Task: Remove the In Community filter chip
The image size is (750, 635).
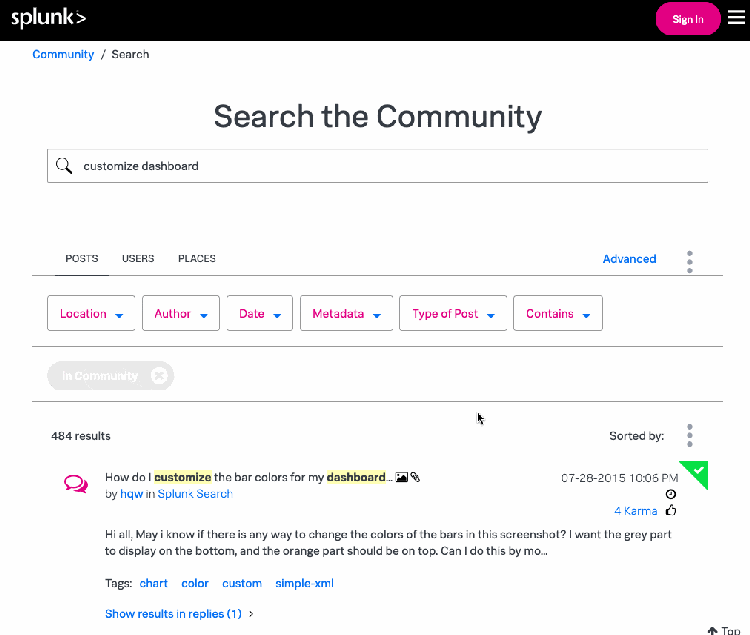Action: click(159, 376)
